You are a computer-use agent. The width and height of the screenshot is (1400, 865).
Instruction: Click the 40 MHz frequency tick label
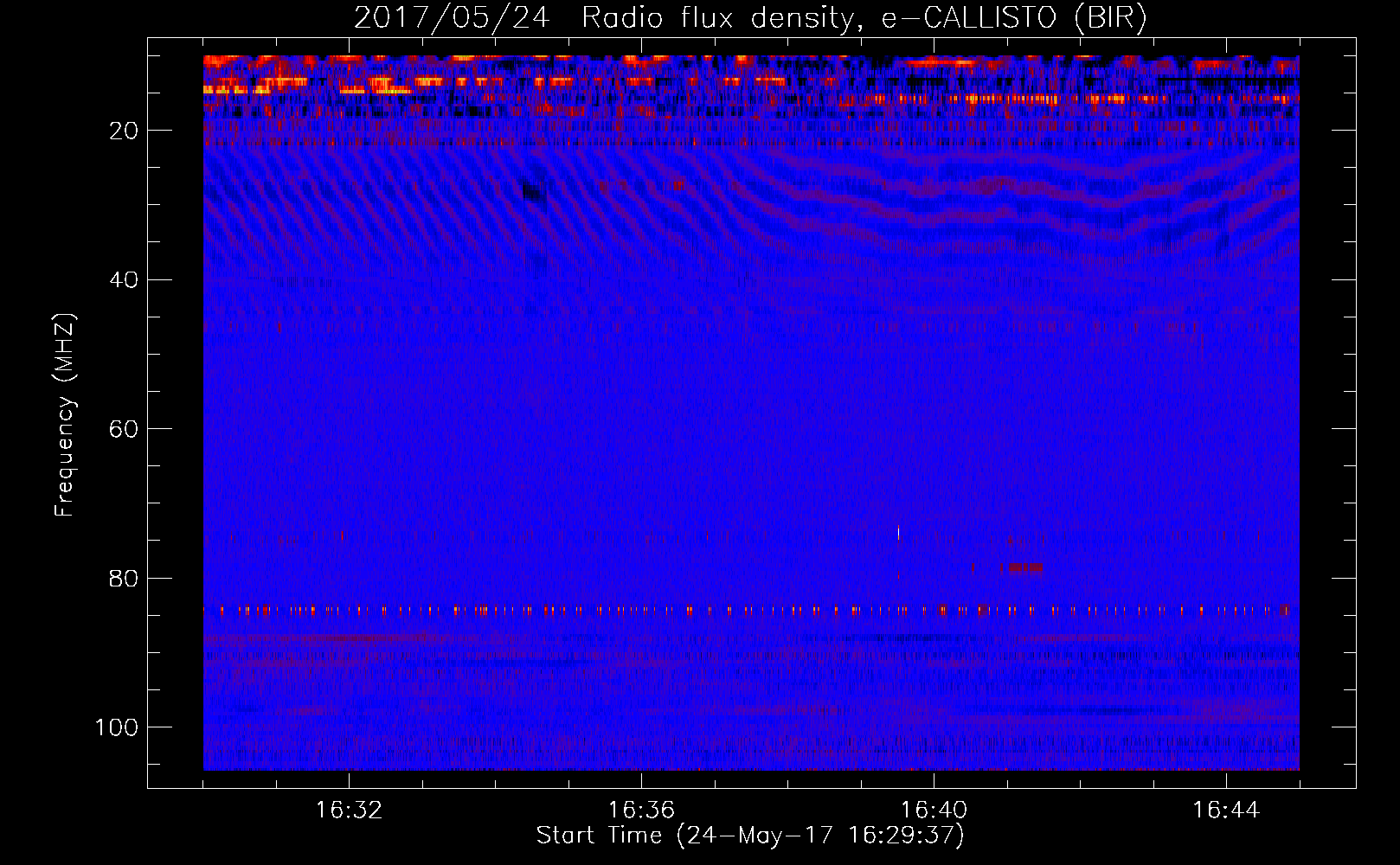(124, 279)
